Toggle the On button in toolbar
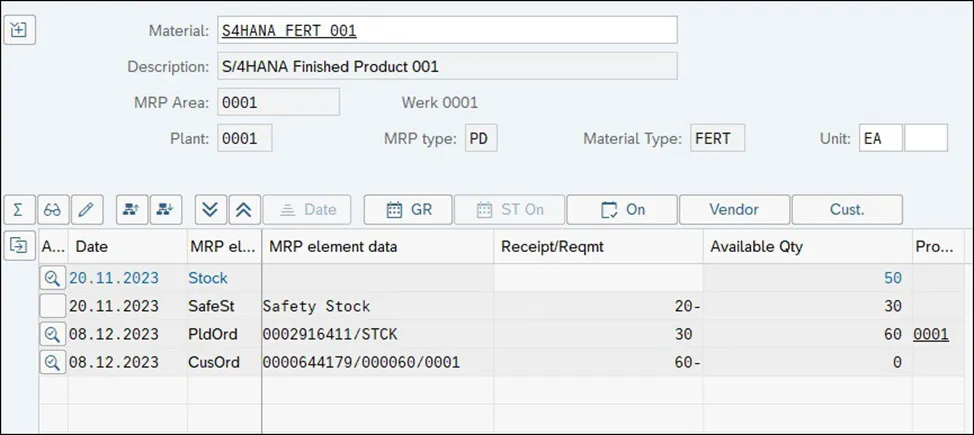The image size is (974, 435). tap(622, 209)
